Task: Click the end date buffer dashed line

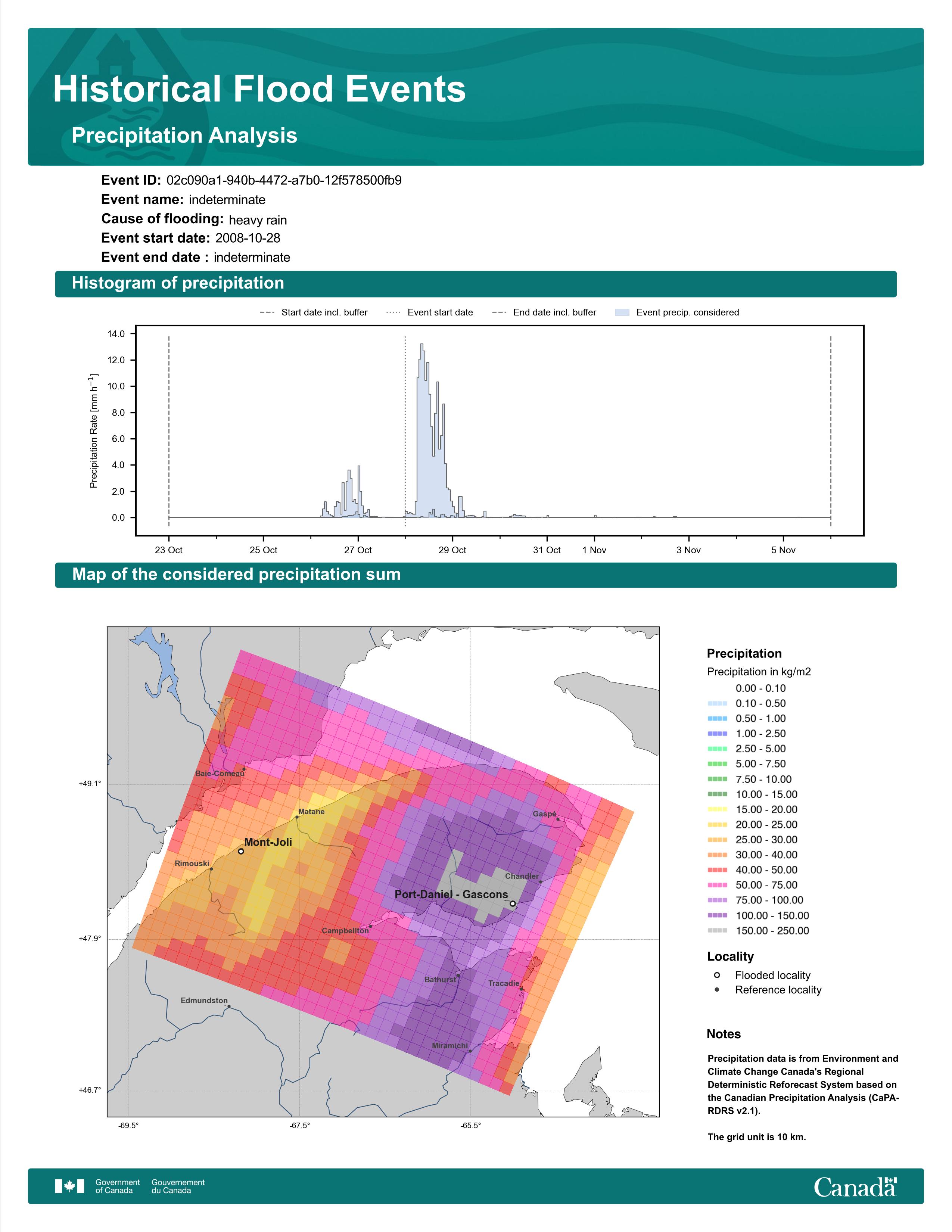Action: pyautogui.click(x=831, y=432)
